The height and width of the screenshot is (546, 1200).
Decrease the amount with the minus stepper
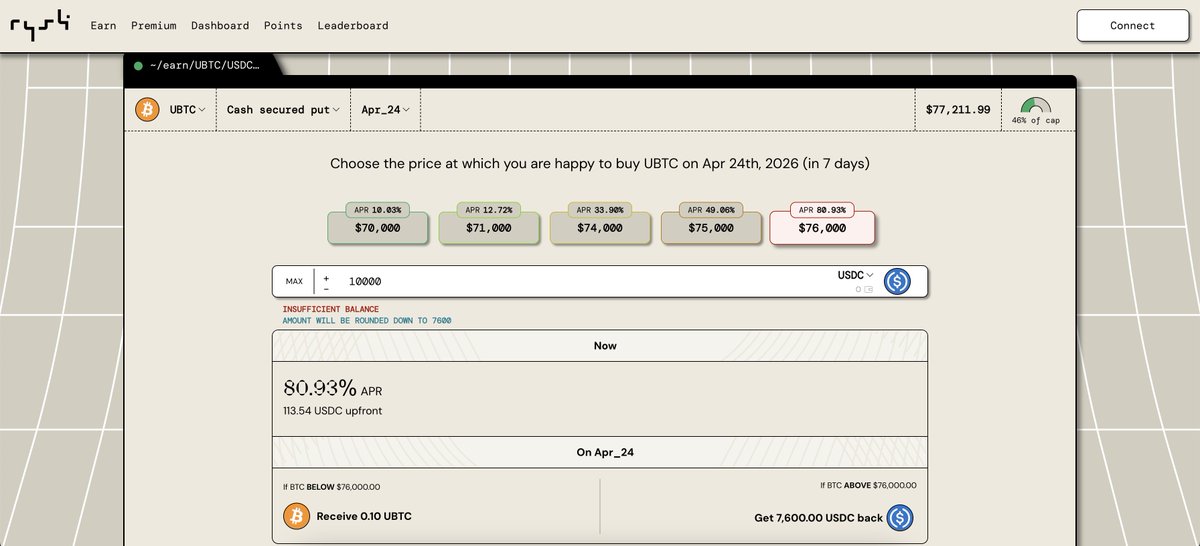pyautogui.click(x=326, y=288)
